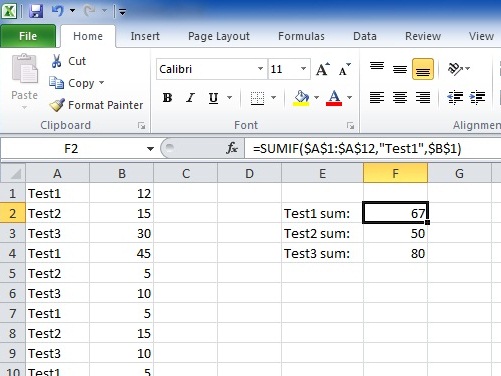501x376 pixels.
Task: Expand the Font Color dropdown arrow
Action: tap(349, 98)
